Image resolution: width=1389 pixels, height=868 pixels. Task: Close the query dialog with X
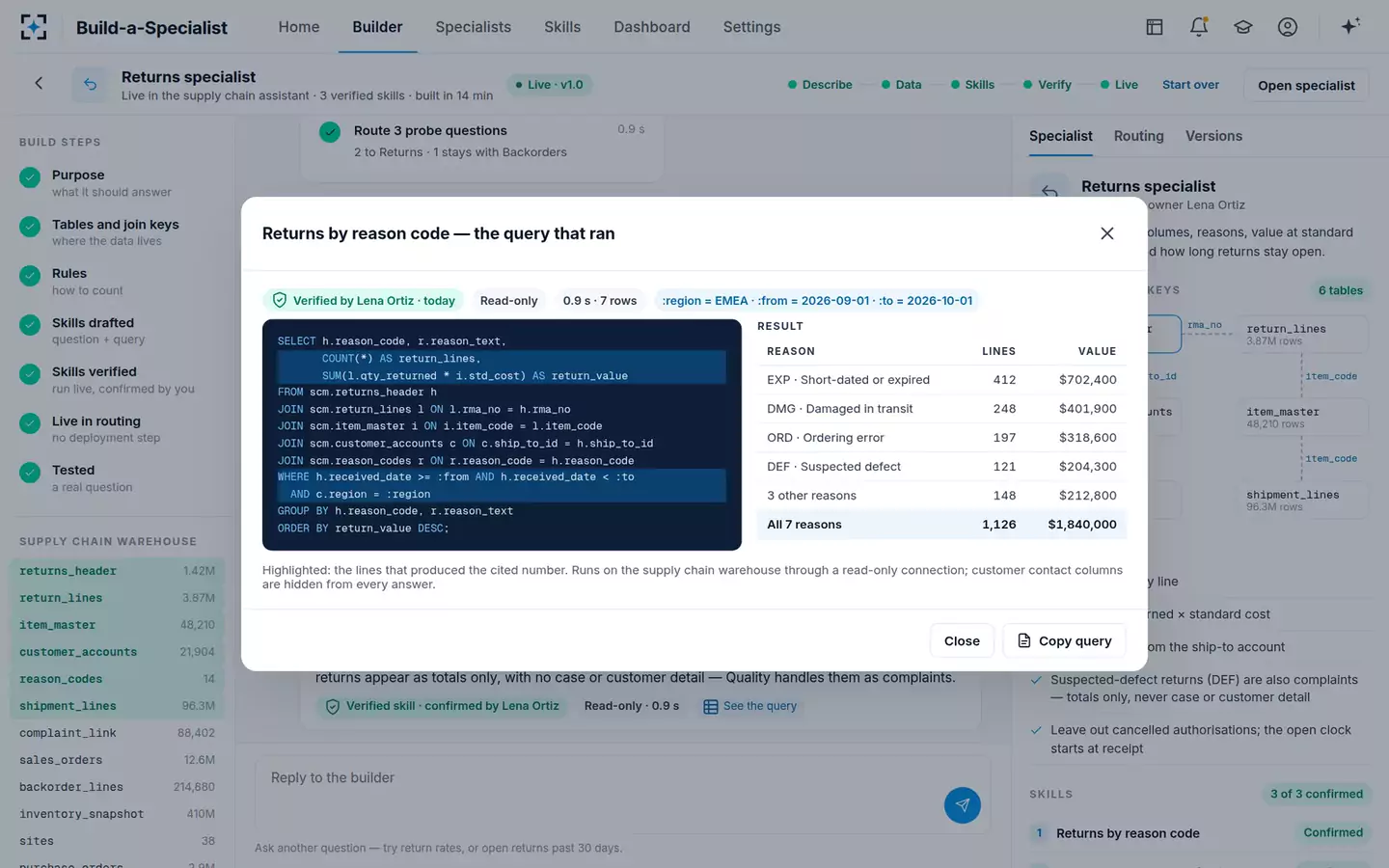pyautogui.click(x=1107, y=233)
